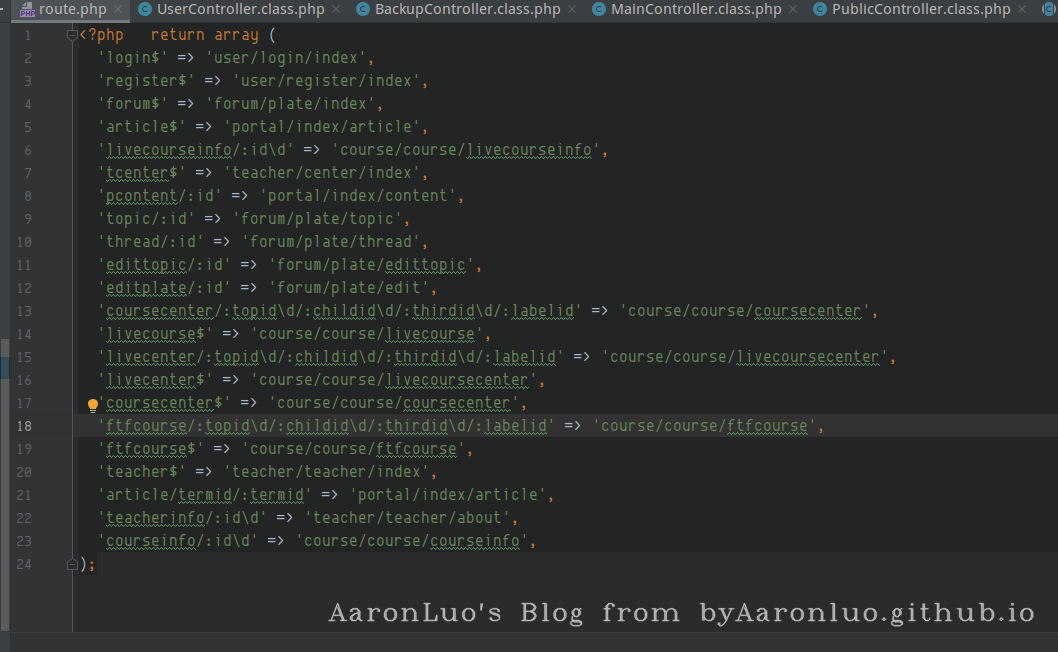Screen dimensions: 1058x652
Task: Click the class icon beside MainController.class.php
Action: [599, 10]
